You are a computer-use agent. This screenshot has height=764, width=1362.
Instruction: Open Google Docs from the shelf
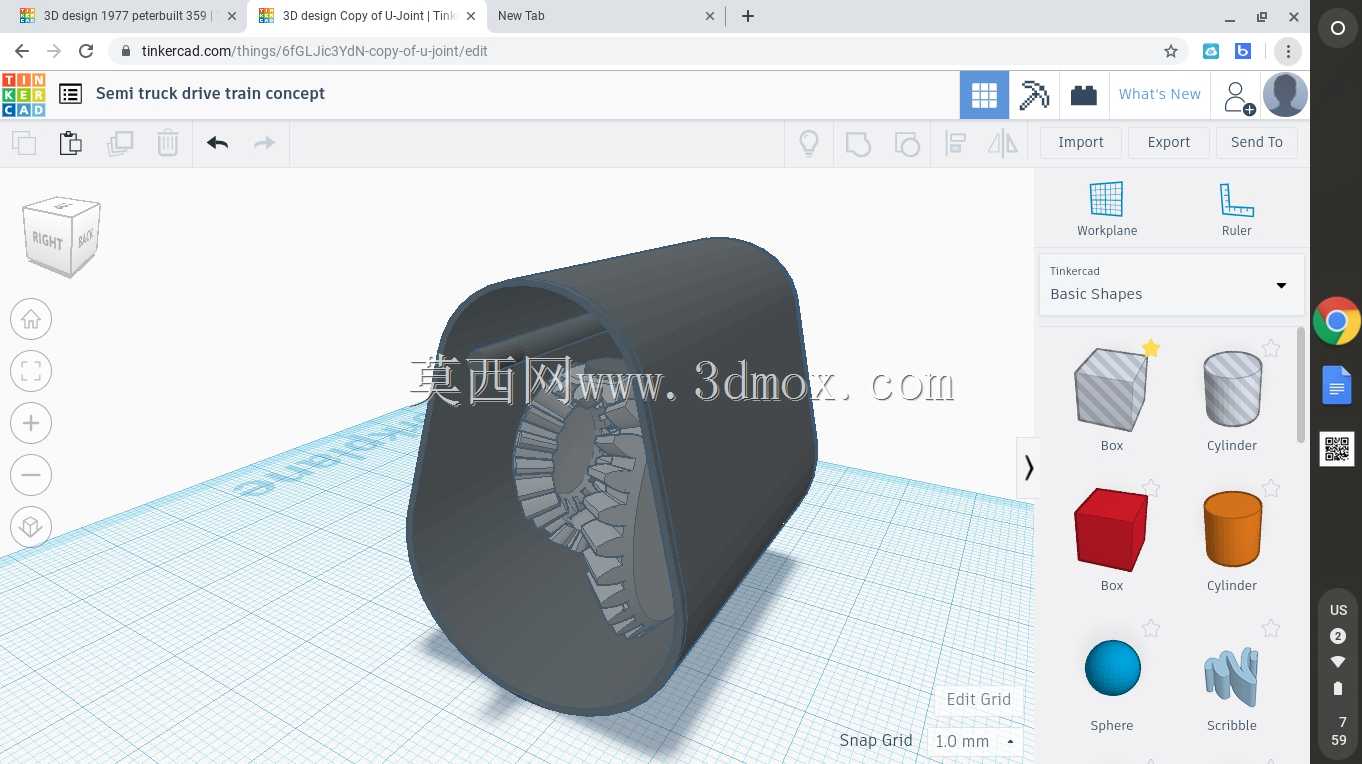point(1337,386)
